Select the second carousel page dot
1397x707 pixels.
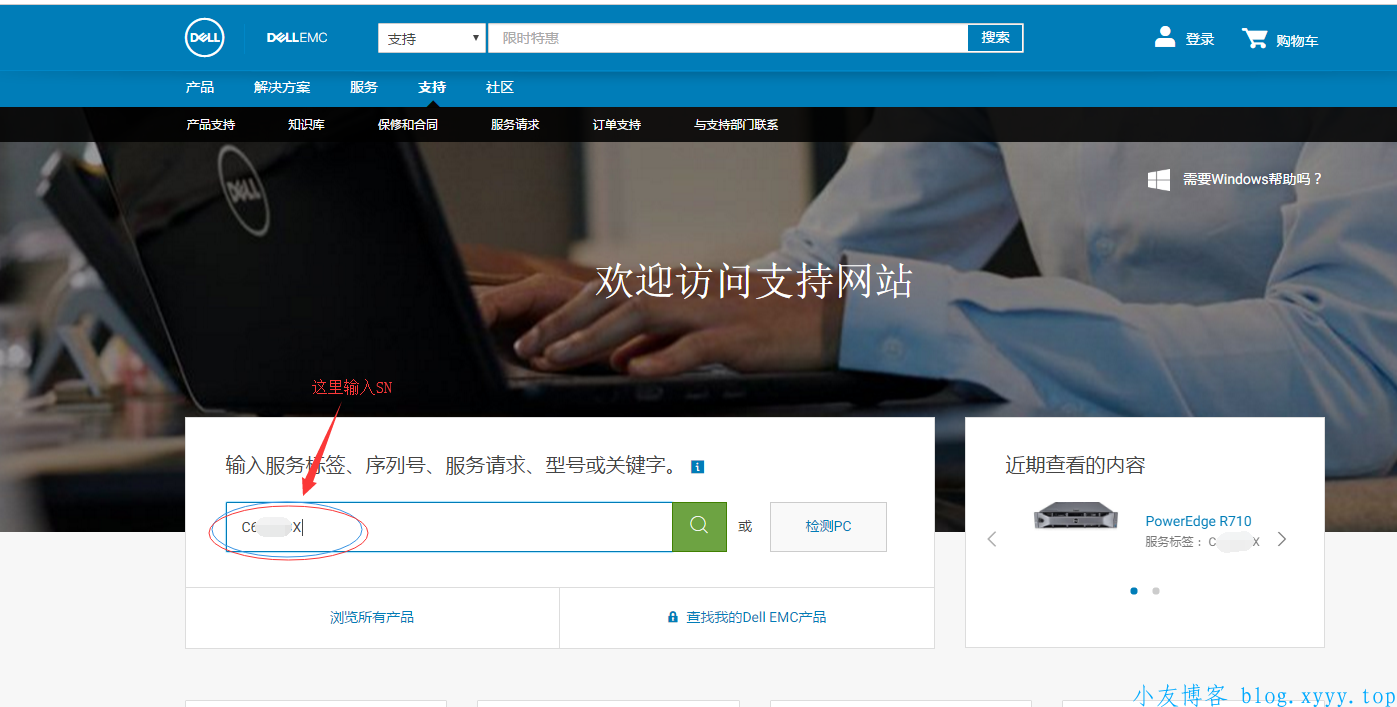pos(1156,591)
